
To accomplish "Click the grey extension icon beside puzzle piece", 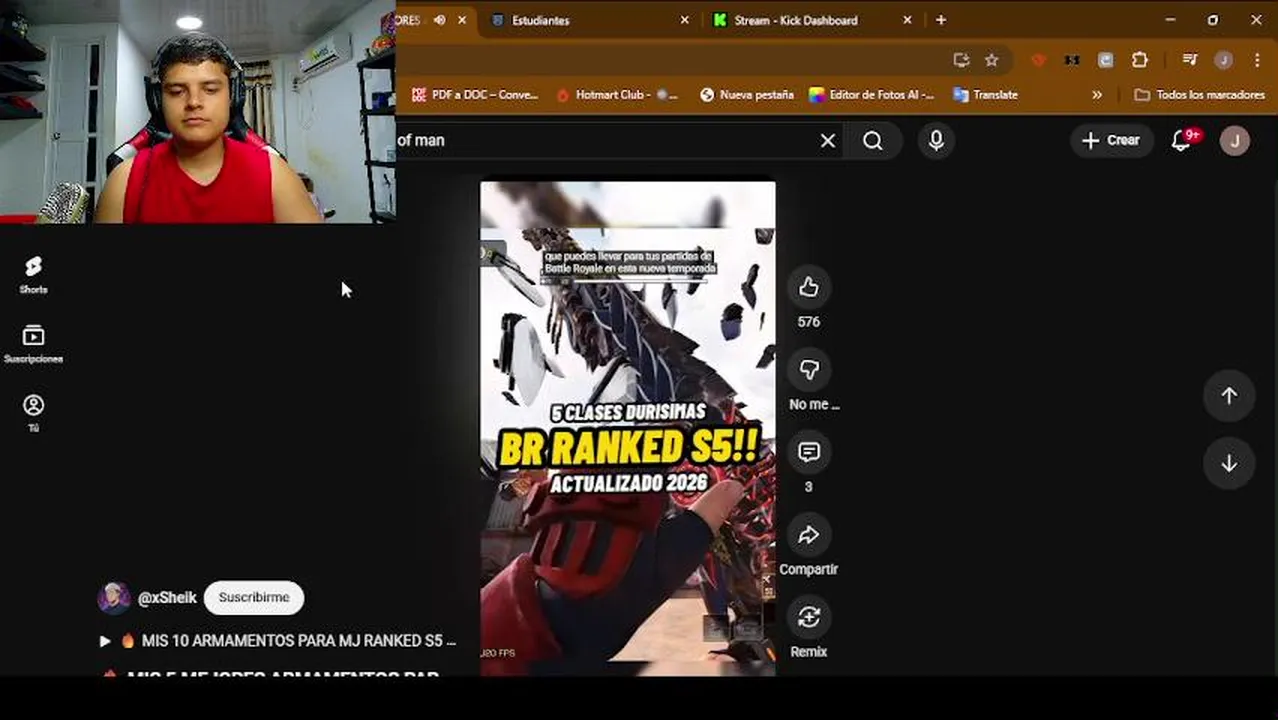I will click(x=1105, y=60).
